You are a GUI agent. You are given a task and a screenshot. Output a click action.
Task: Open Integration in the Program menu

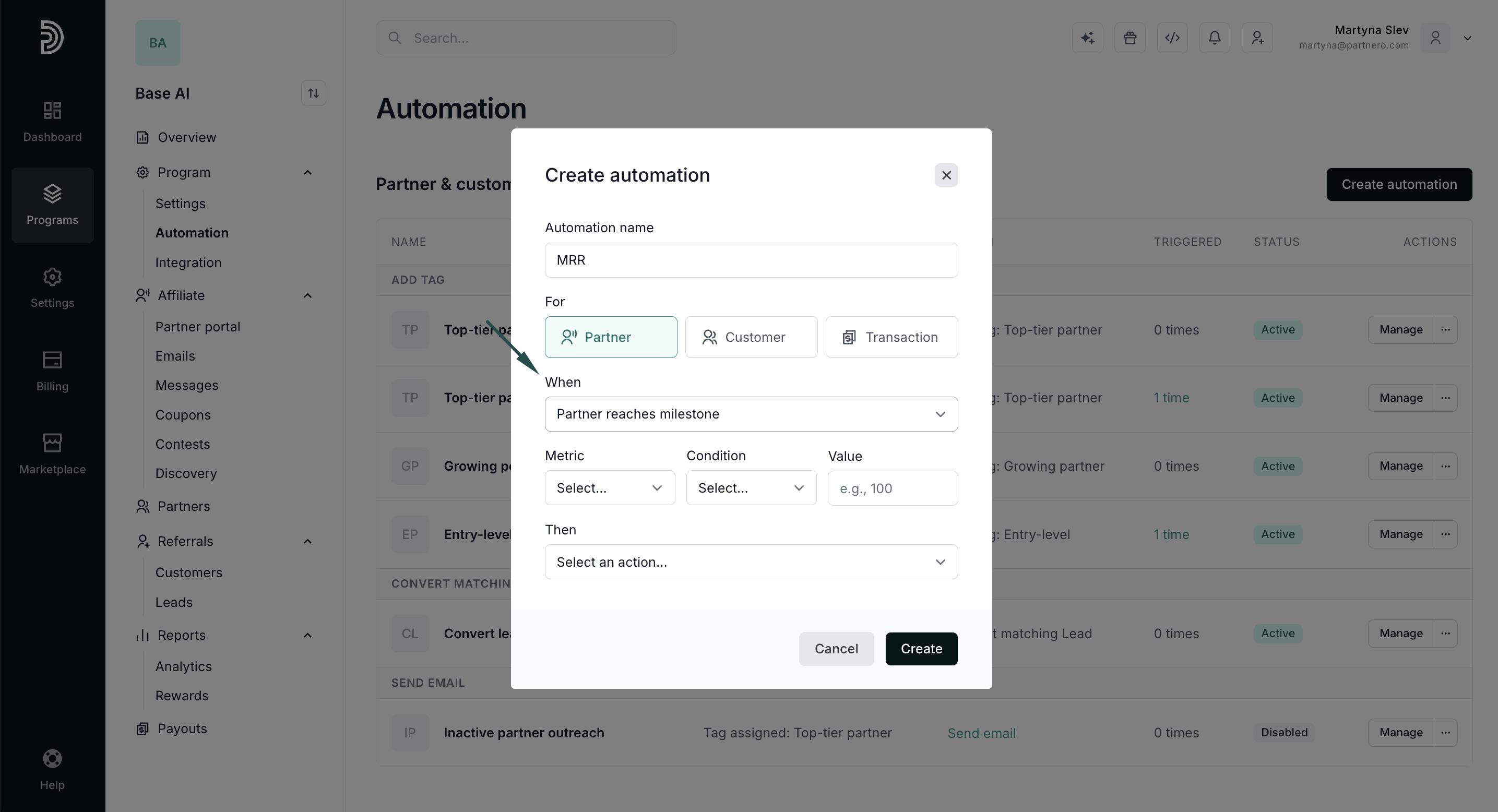pyautogui.click(x=188, y=262)
